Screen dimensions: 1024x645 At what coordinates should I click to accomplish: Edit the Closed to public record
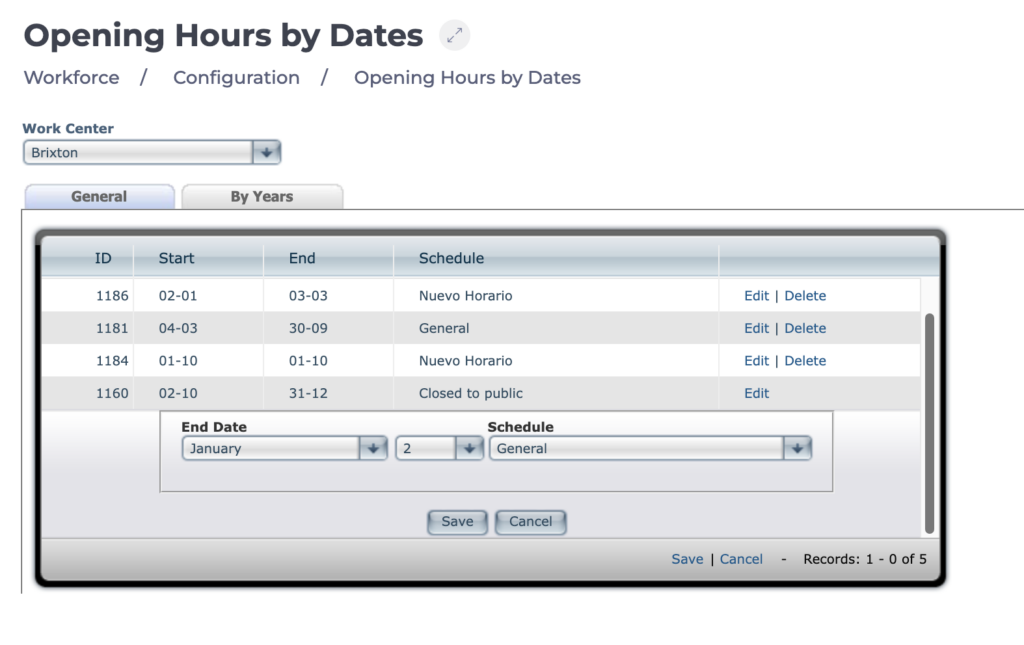(756, 393)
